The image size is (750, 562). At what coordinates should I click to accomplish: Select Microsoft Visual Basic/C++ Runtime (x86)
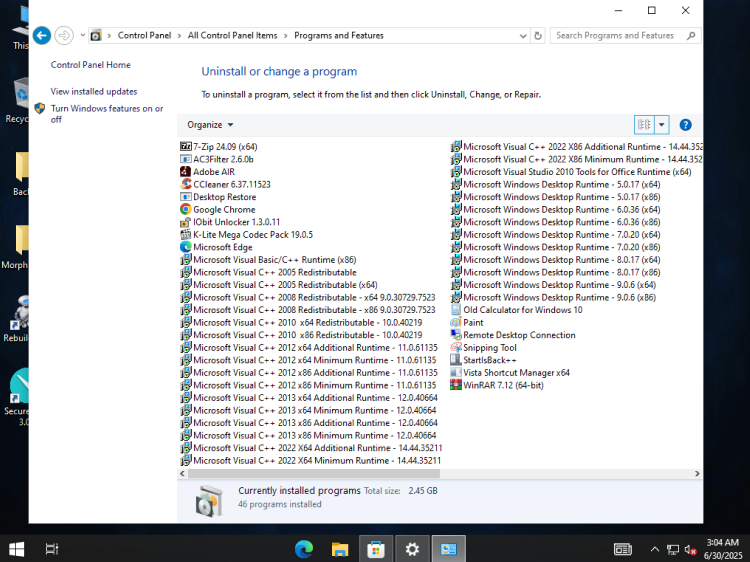pyautogui.click(x=269, y=260)
